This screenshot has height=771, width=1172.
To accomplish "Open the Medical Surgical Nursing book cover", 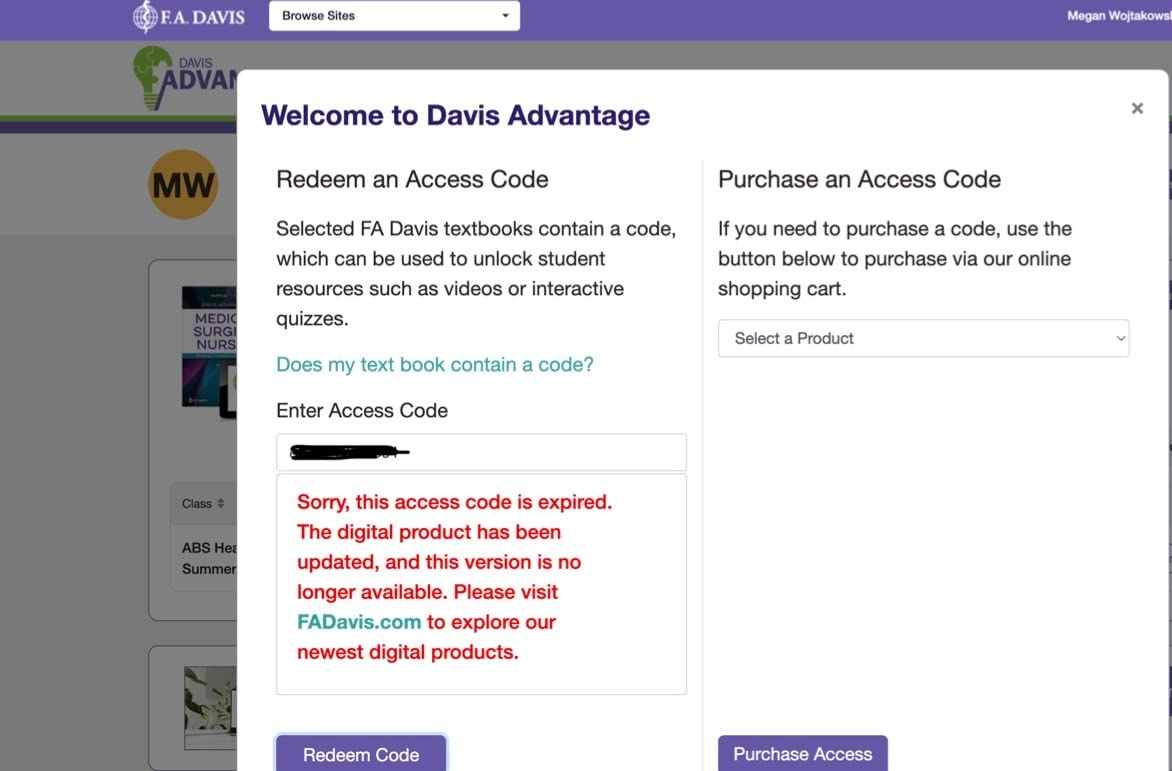I will (x=209, y=346).
